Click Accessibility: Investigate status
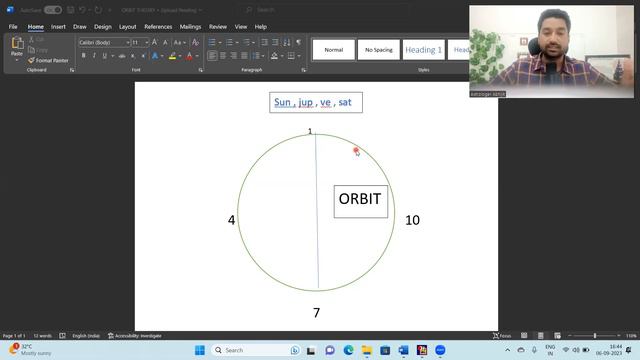 click(135, 336)
